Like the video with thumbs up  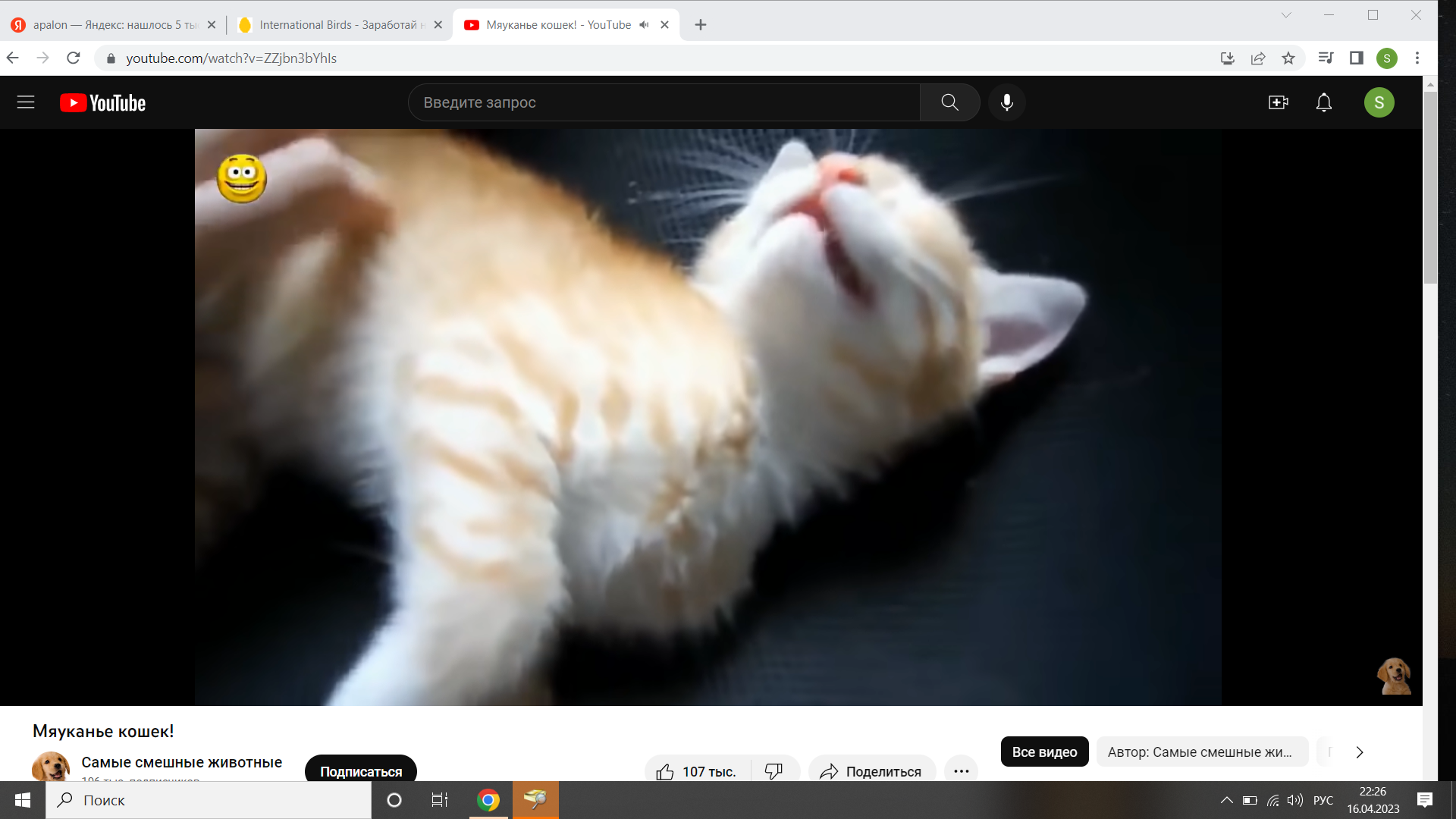(666, 771)
